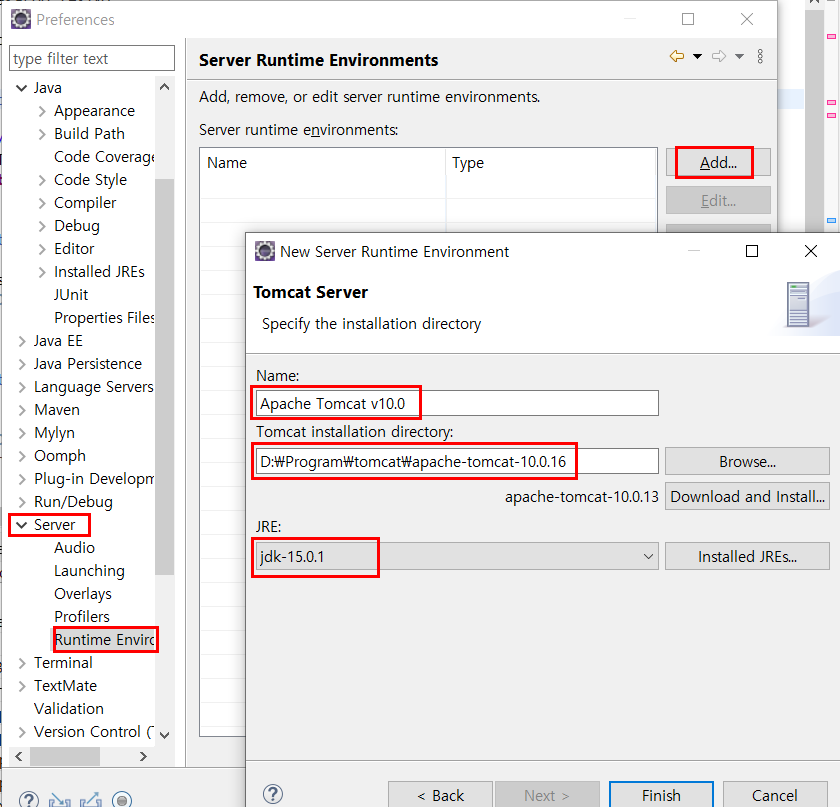840x807 pixels.
Task: Select Plug-in Development in the tree
Action: coord(93,479)
